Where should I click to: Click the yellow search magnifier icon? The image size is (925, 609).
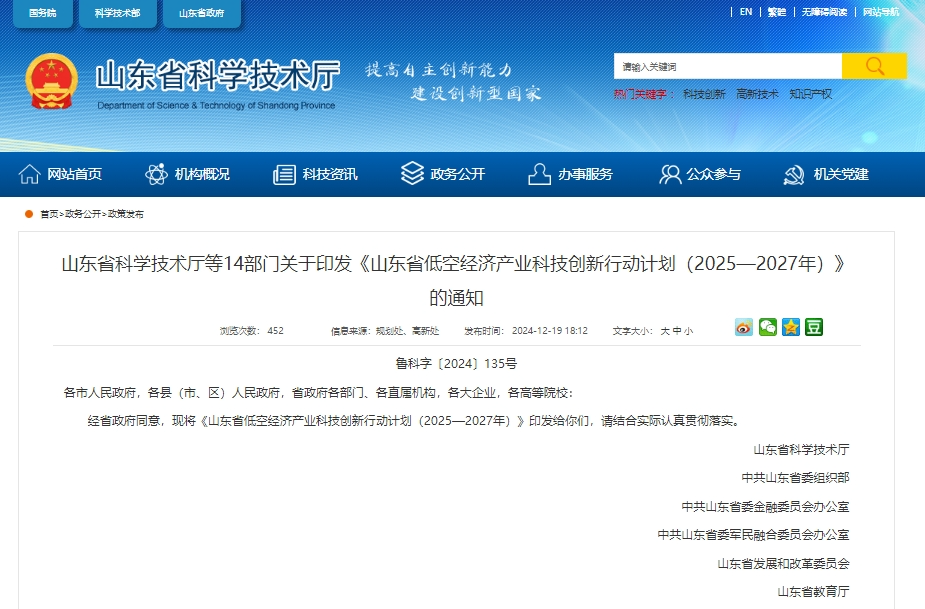point(874,66)
